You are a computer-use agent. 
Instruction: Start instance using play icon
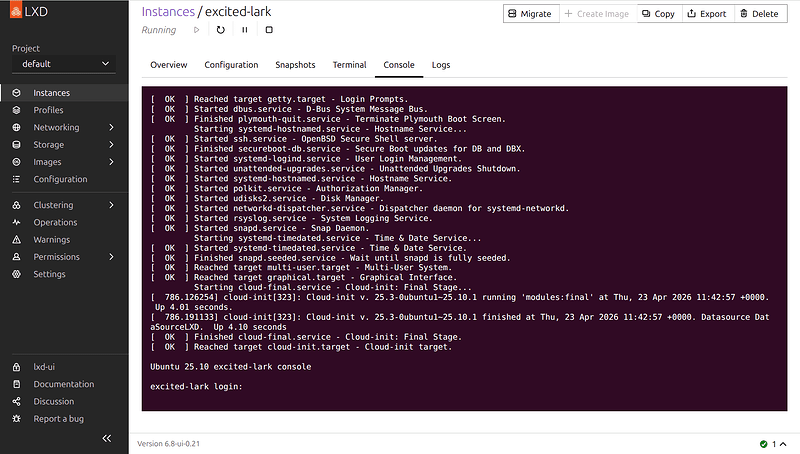coord(196,30)
